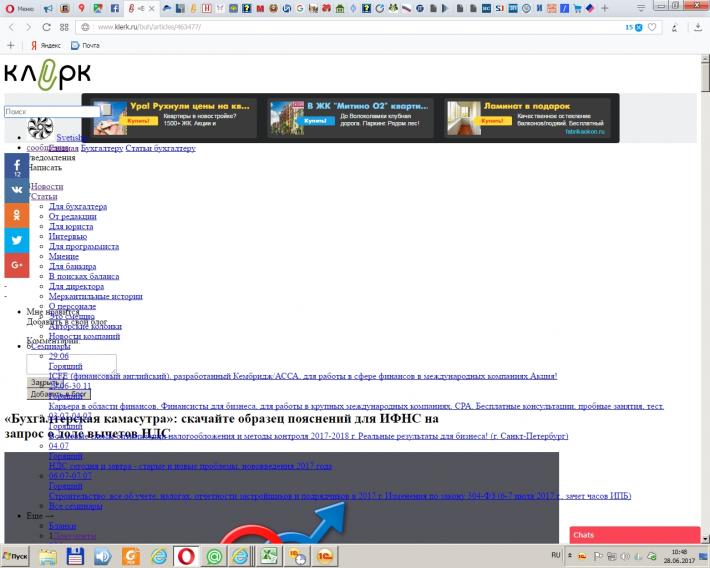This screenshot has width=710, height=568.
Task: Switch to the Google tab
Action: click(x=300, y=8)
